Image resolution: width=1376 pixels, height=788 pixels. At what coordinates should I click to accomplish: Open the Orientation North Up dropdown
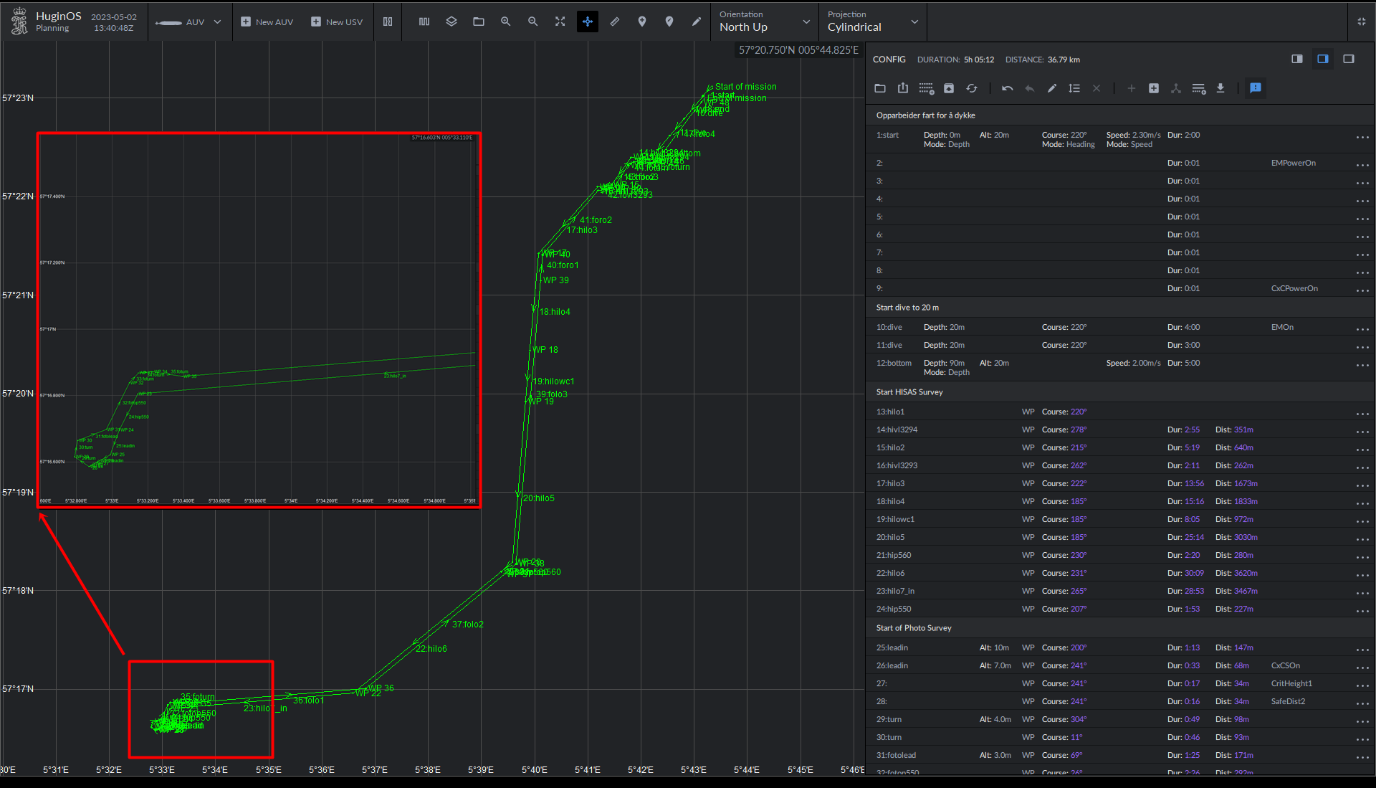764,21
